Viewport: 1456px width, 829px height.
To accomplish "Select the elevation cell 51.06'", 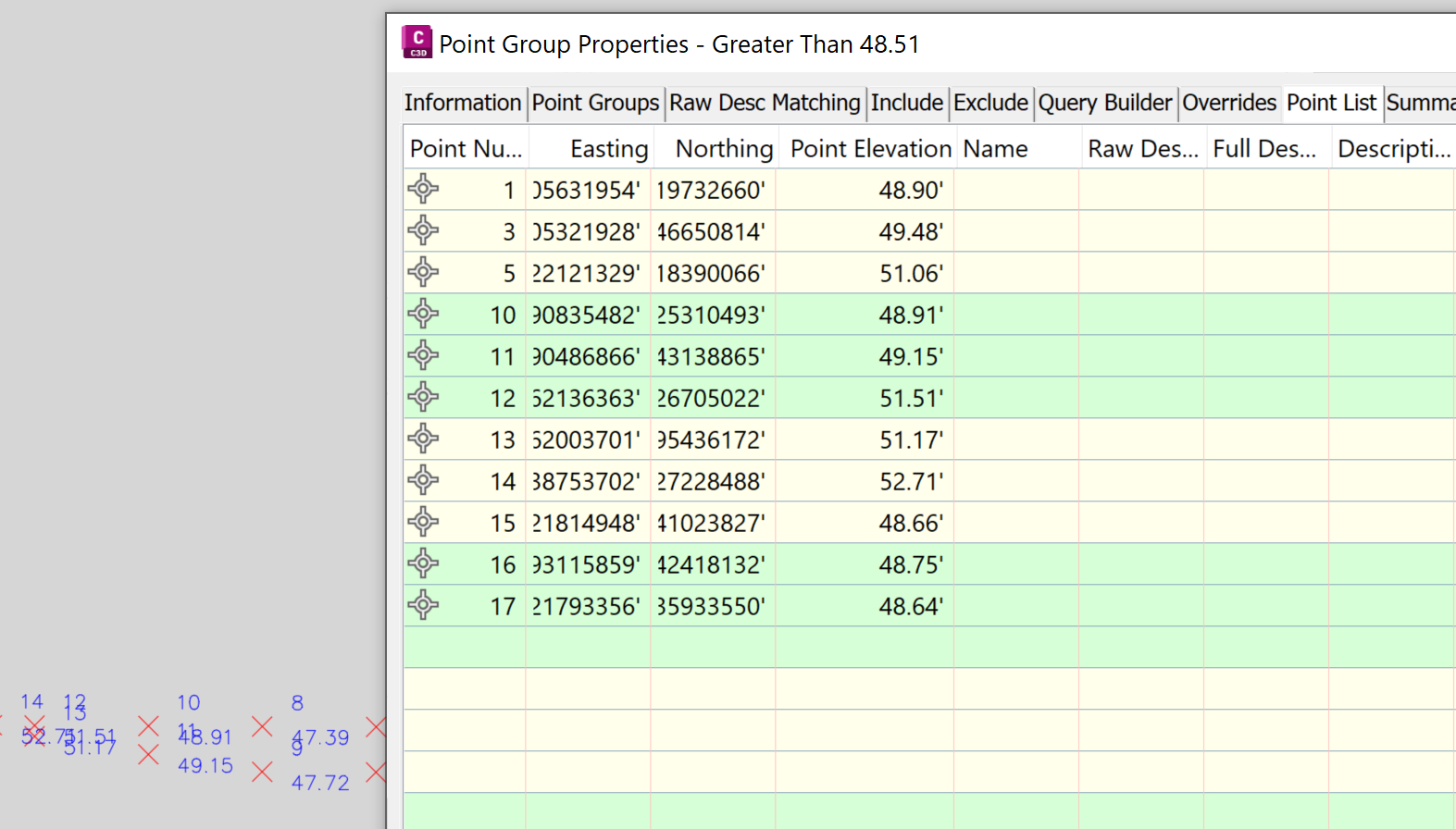I will (x=865, y=273).
